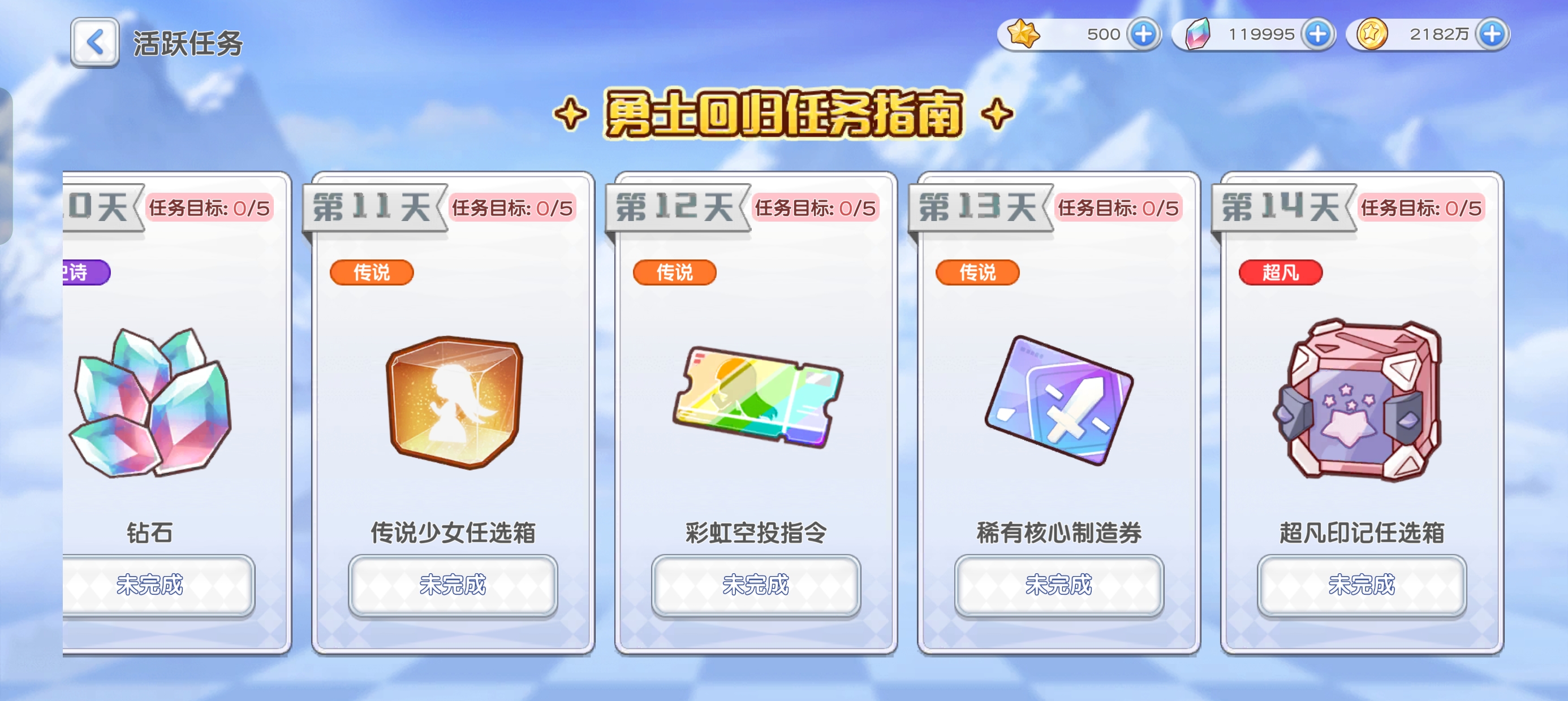Click the 超凡 rarity tag

click(1281, 272)
